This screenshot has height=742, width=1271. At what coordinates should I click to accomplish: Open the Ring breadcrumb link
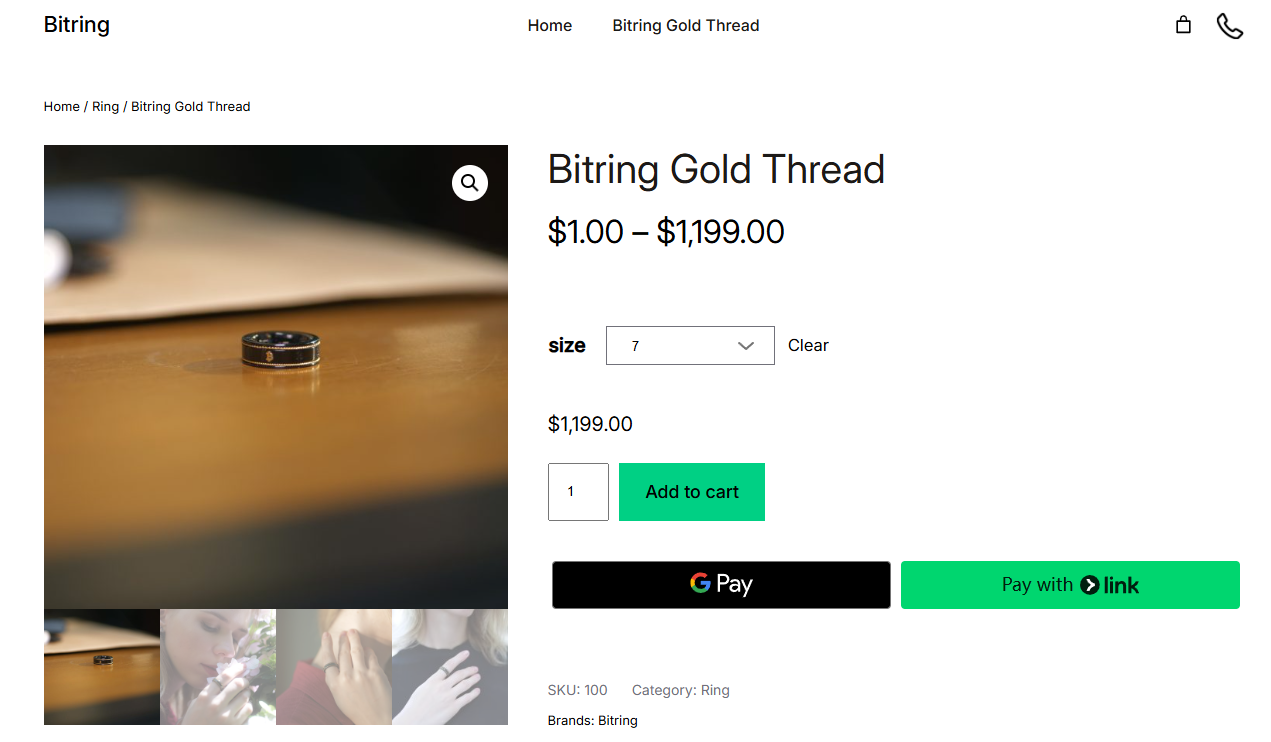(x=105, y=107)
